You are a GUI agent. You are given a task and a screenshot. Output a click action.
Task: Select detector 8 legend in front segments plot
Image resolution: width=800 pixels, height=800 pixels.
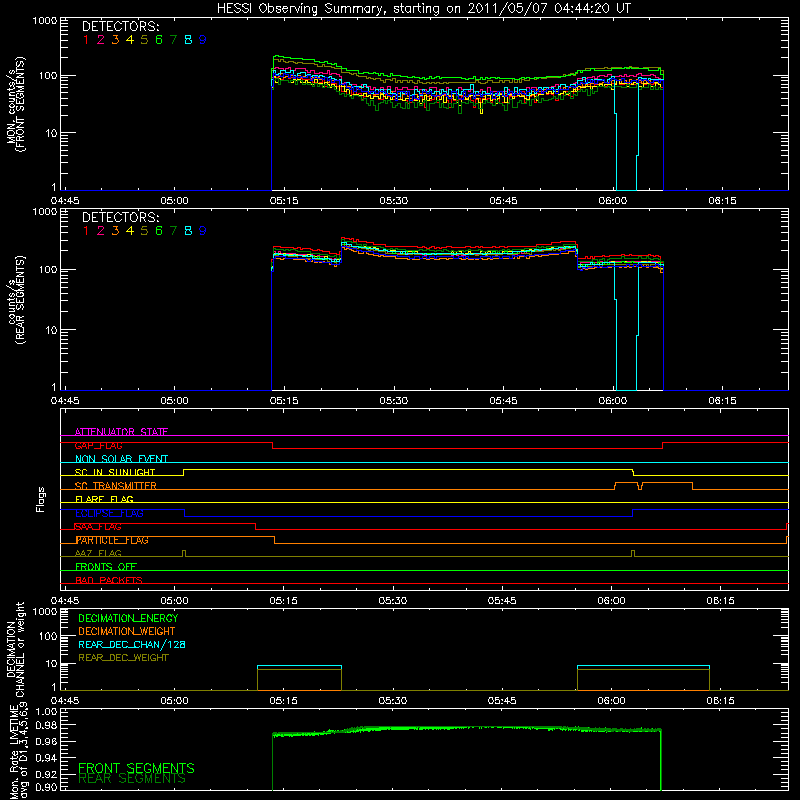[188, 40]
